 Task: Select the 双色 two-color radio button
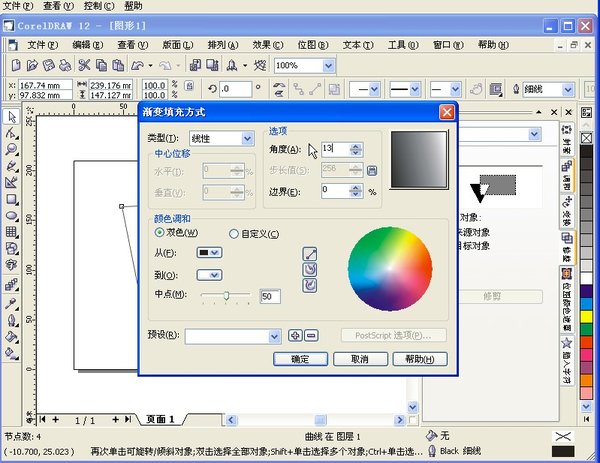(160, 234)
